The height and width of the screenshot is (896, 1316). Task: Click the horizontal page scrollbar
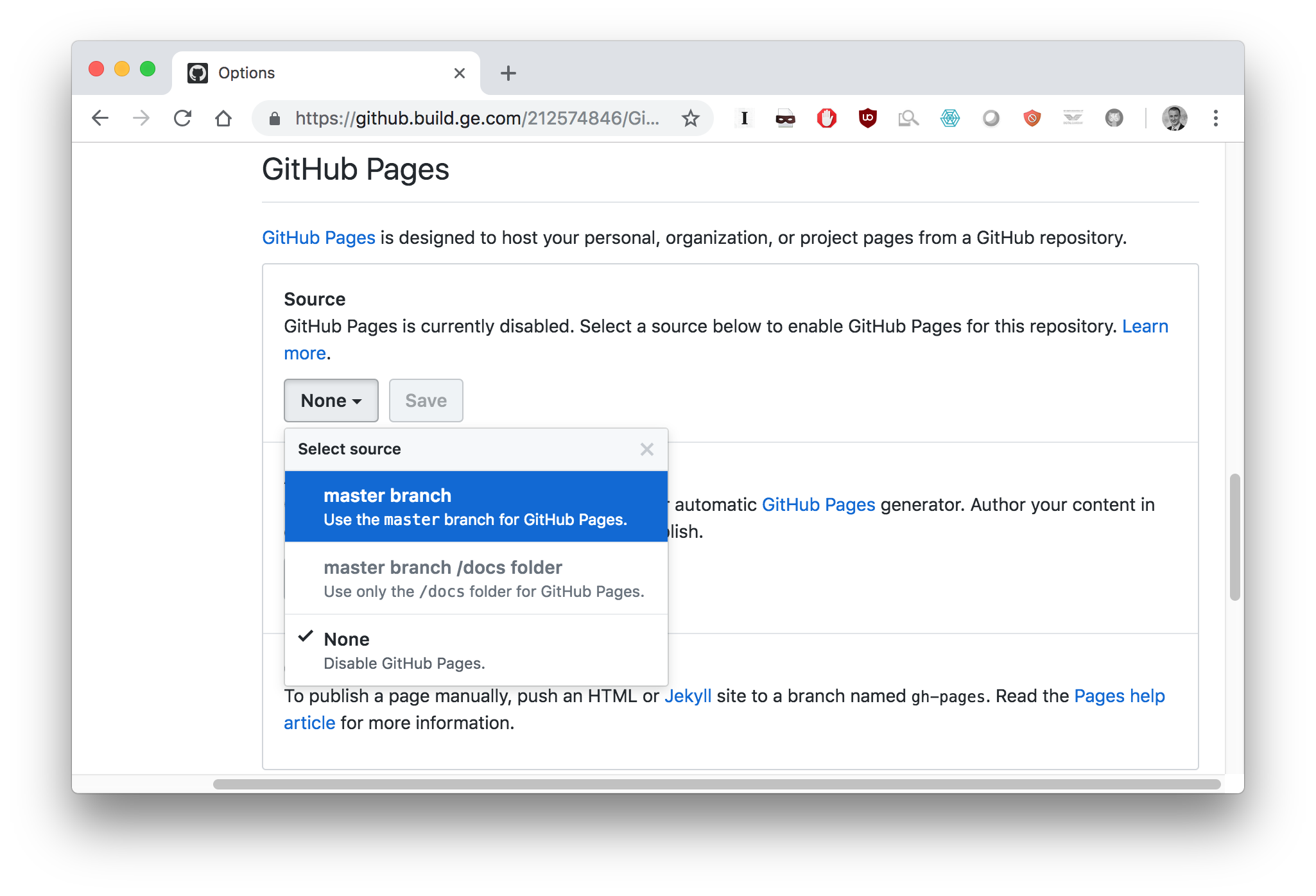click(716, 784)
